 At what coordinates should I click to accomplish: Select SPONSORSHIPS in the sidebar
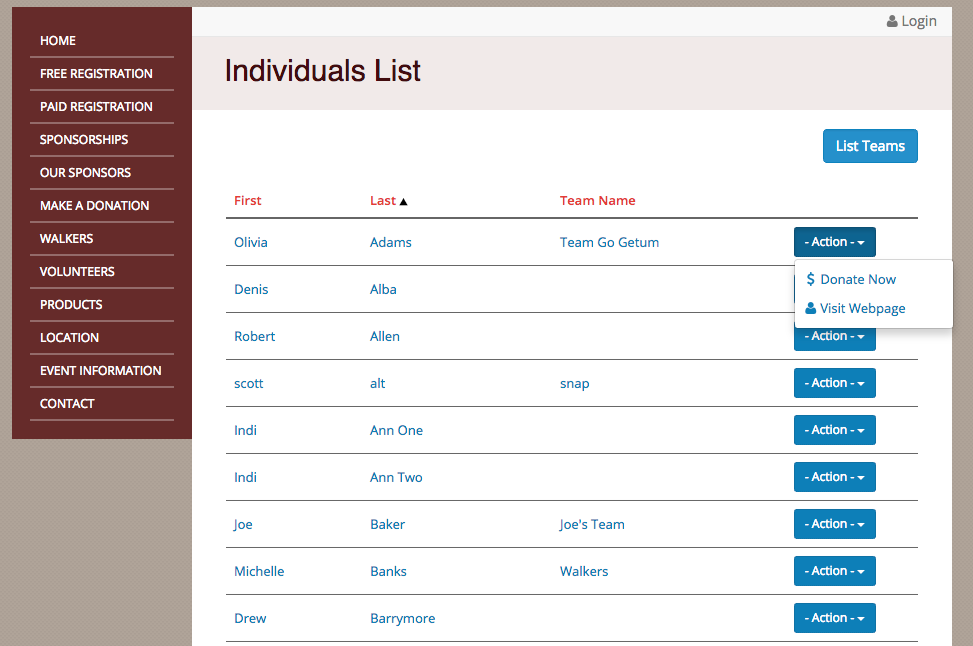point(84,140)
